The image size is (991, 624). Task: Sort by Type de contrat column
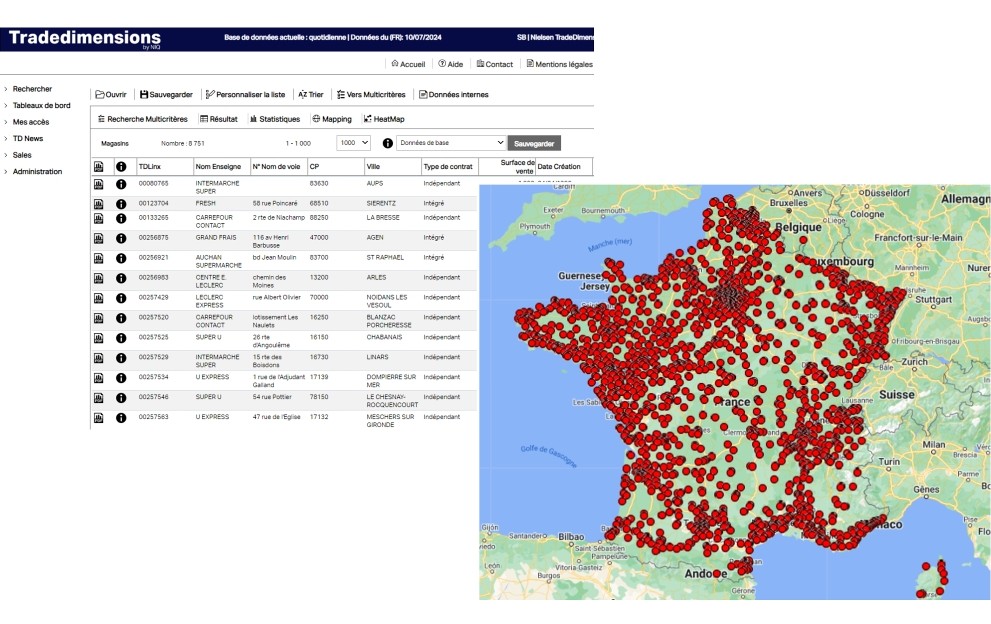[x=448, y=167]
